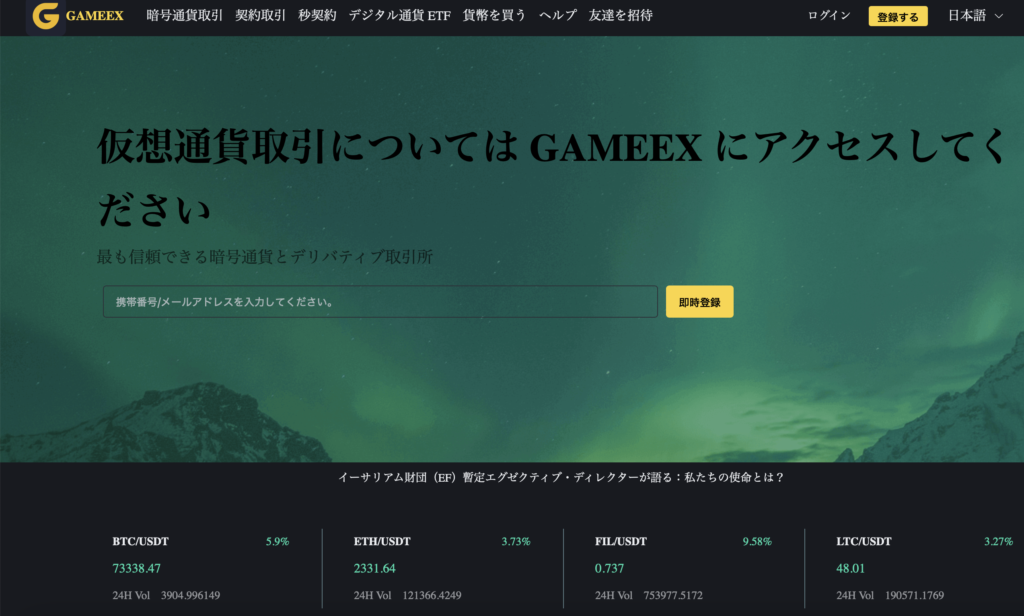
Task: Focus the 携帯番号/メールアドレス input field
Action: 380,302
